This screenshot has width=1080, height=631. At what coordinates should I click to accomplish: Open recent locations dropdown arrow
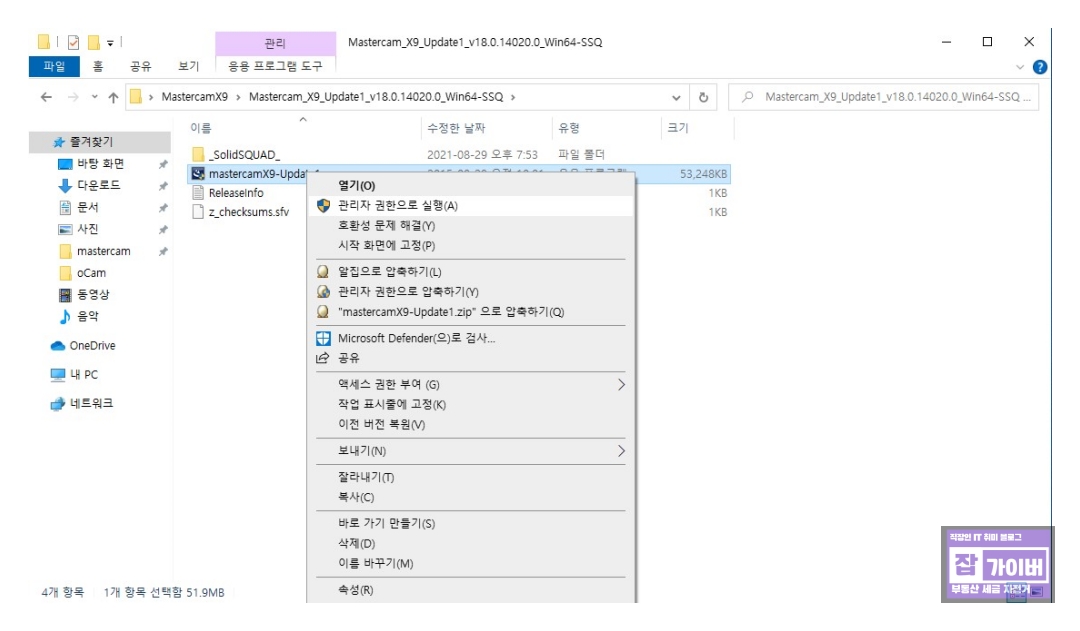pyautogui.click(x=94, y=97)
